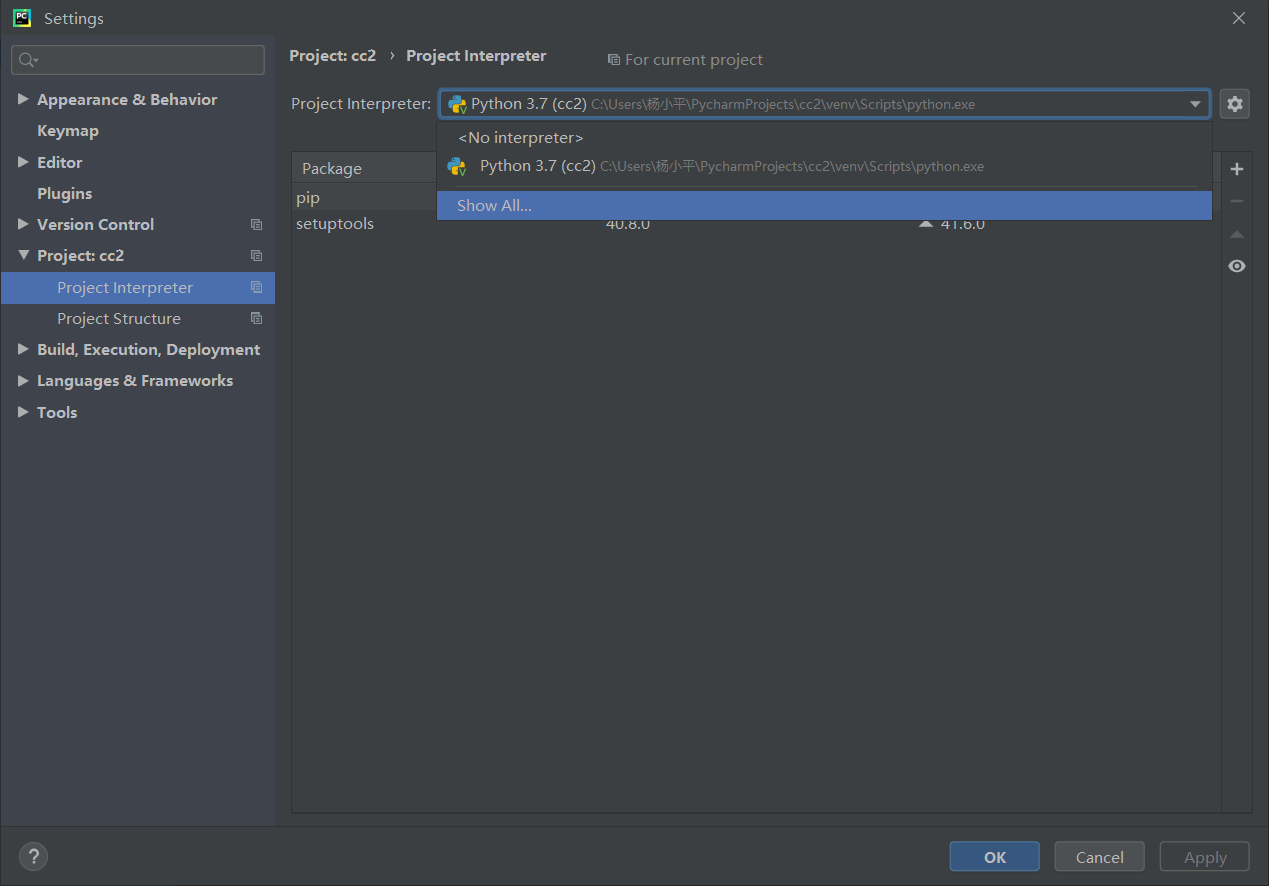Click the minus icon to uninstall package
Screen dimensions: 1269x886
point(1237,201)
